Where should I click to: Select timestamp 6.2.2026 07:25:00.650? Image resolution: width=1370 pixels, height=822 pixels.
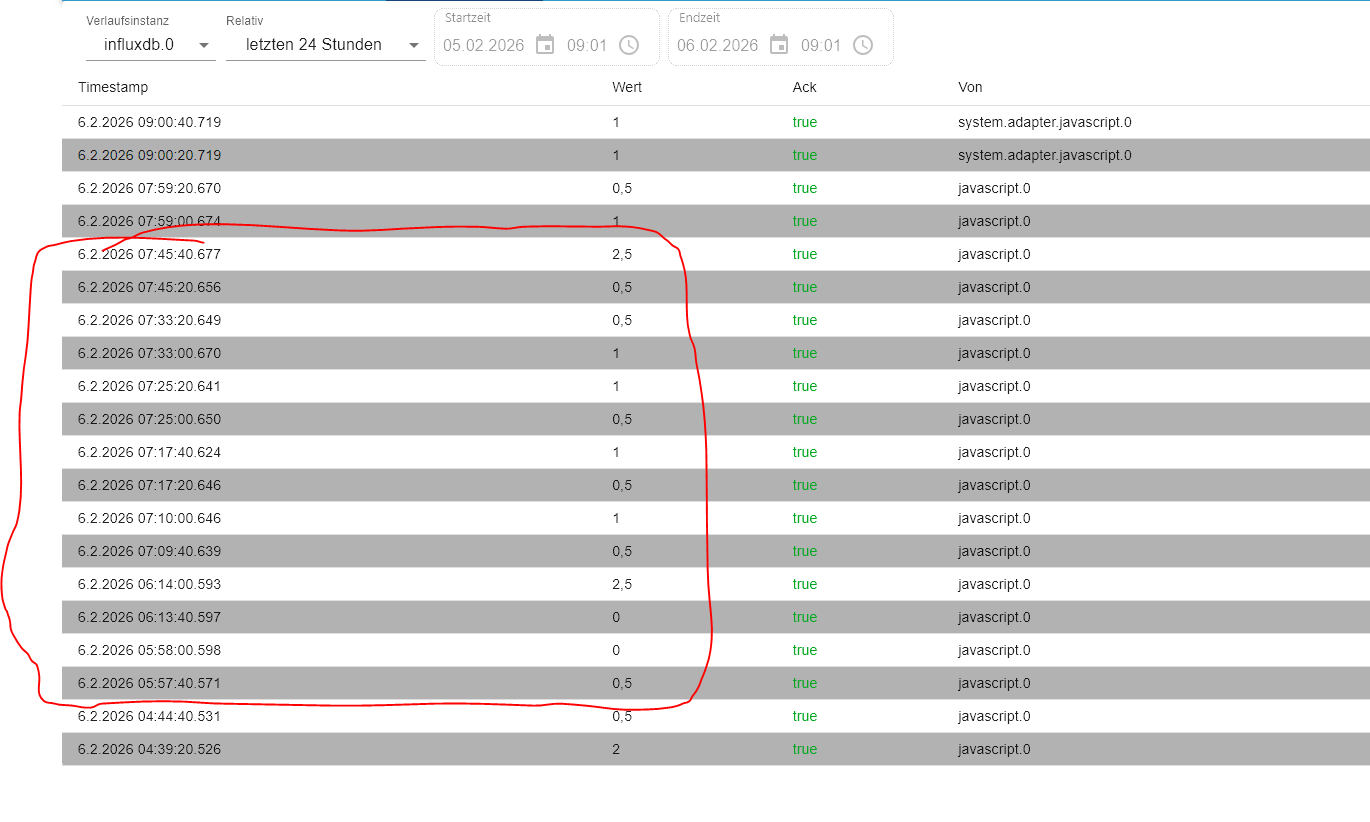coord(149,419)
